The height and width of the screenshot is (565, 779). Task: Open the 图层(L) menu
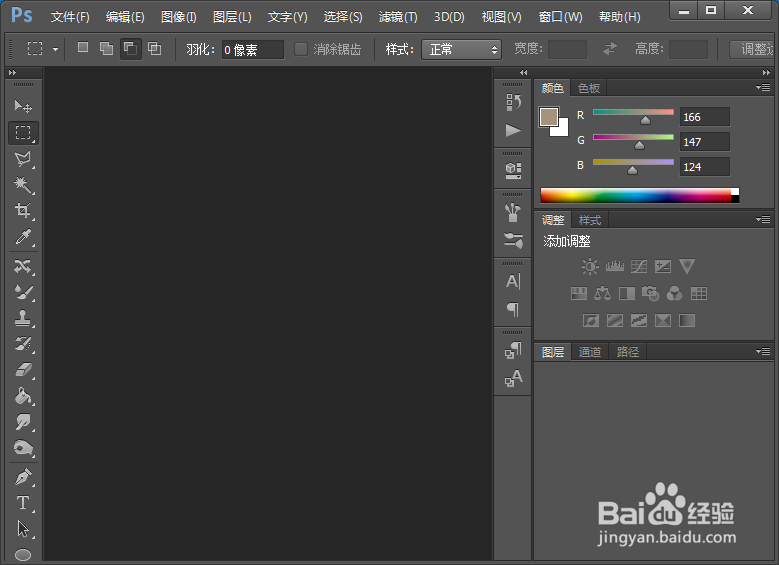tap(232, 17)
